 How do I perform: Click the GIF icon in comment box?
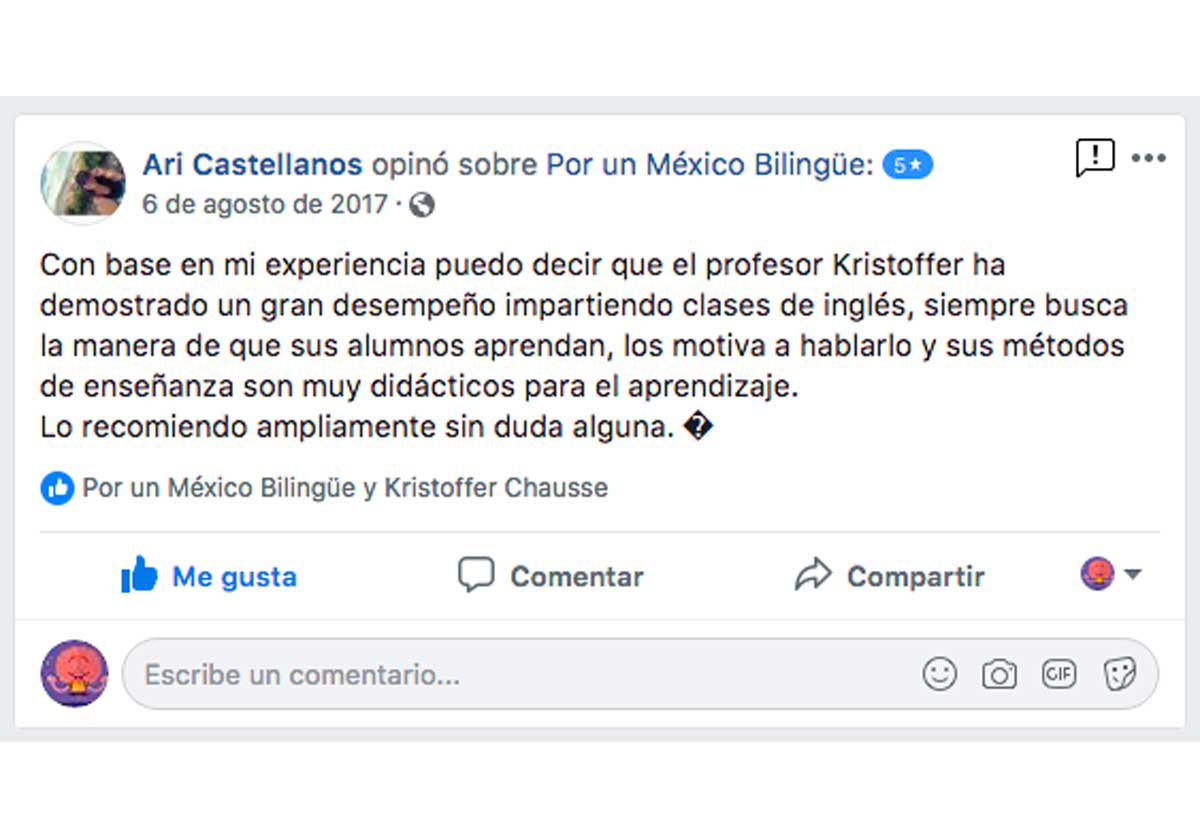tap(1059, 675)
